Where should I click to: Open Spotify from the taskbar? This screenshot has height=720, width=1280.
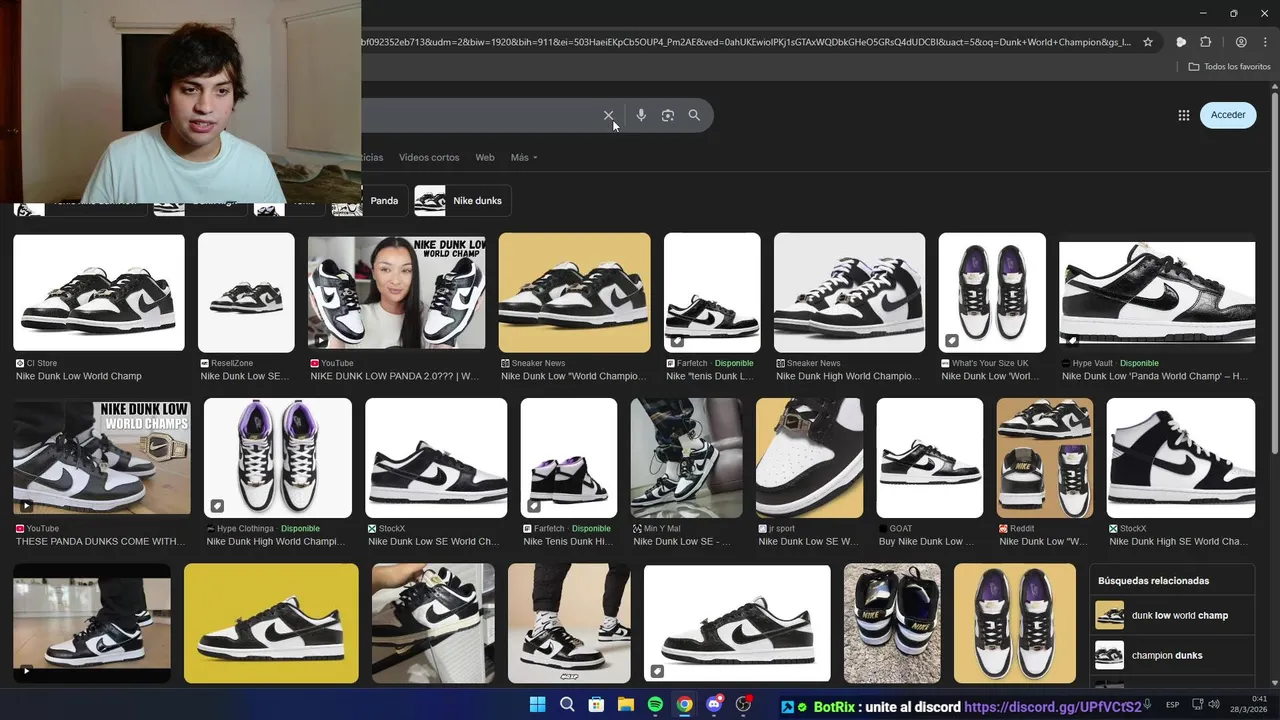click(655, 705)
